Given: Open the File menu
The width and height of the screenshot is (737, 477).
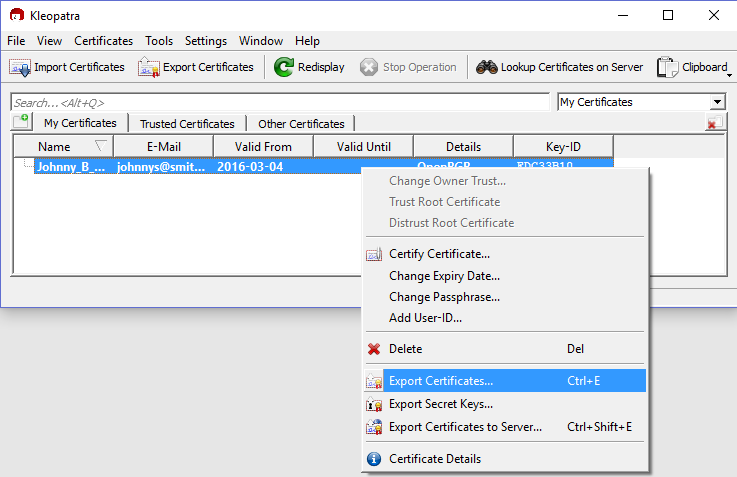Looking at the screenshot, I should (16, 41).
